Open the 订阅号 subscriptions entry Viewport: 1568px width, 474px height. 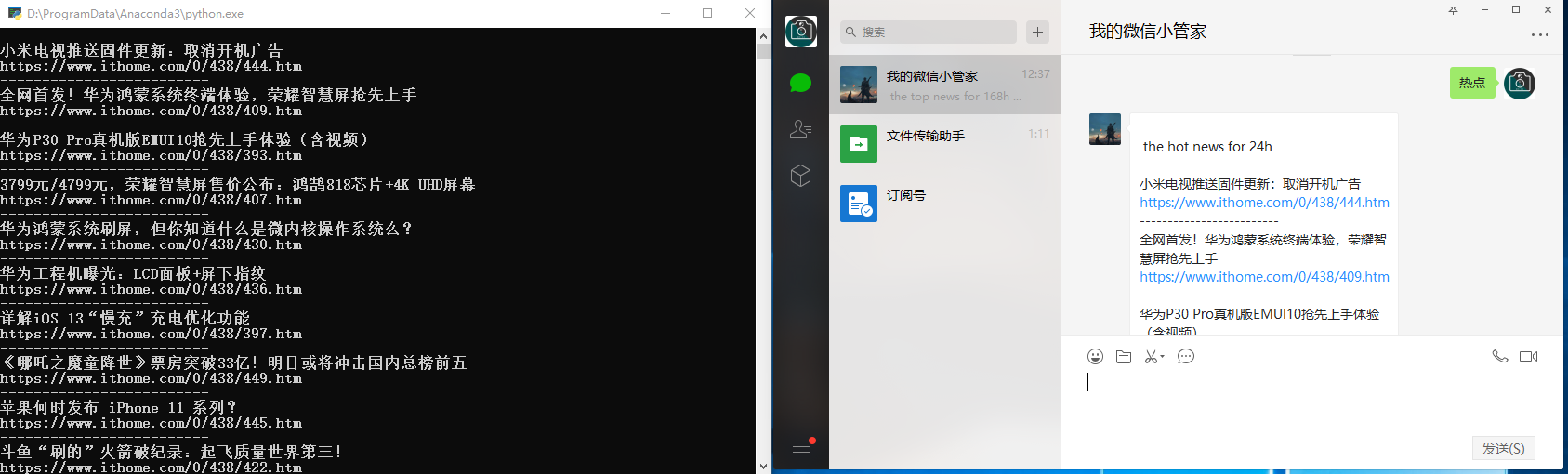945,204
